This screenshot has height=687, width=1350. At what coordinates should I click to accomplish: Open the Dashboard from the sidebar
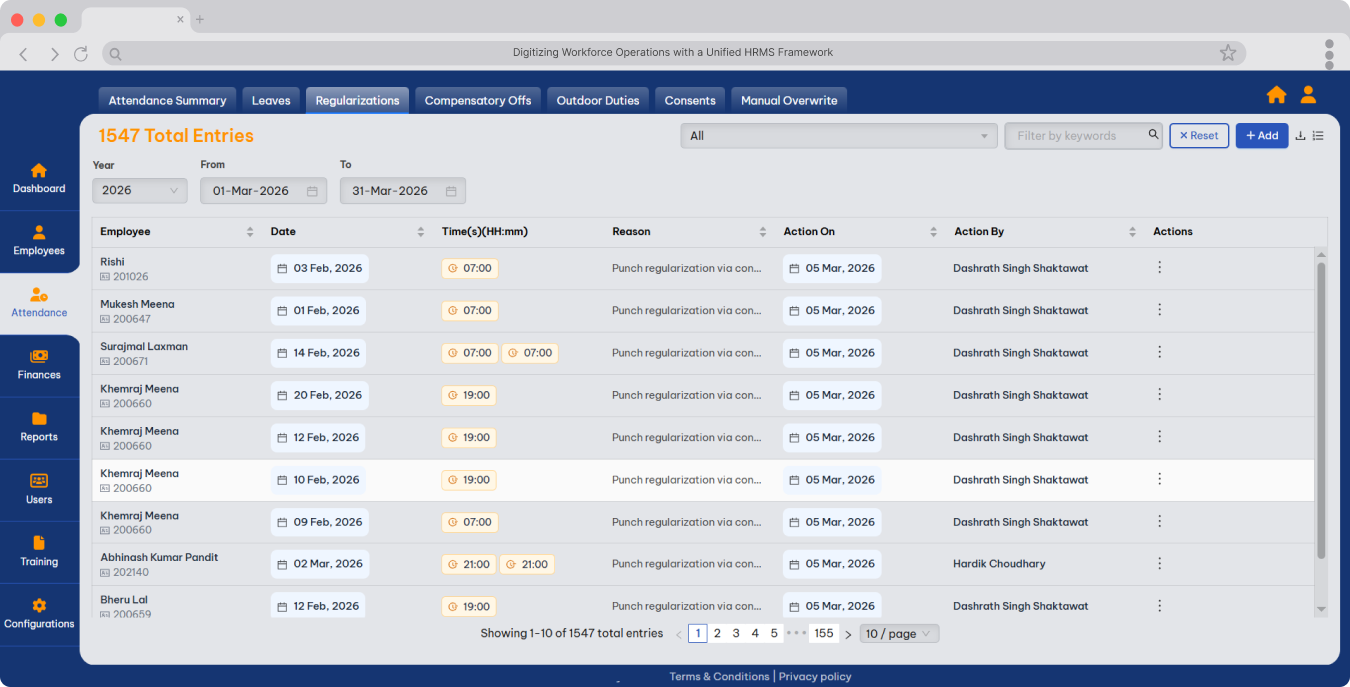tap(39, 178)
